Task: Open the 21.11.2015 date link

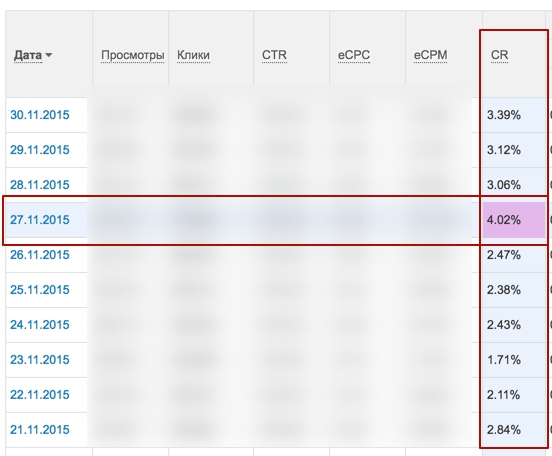Action: tap(40, 430)
